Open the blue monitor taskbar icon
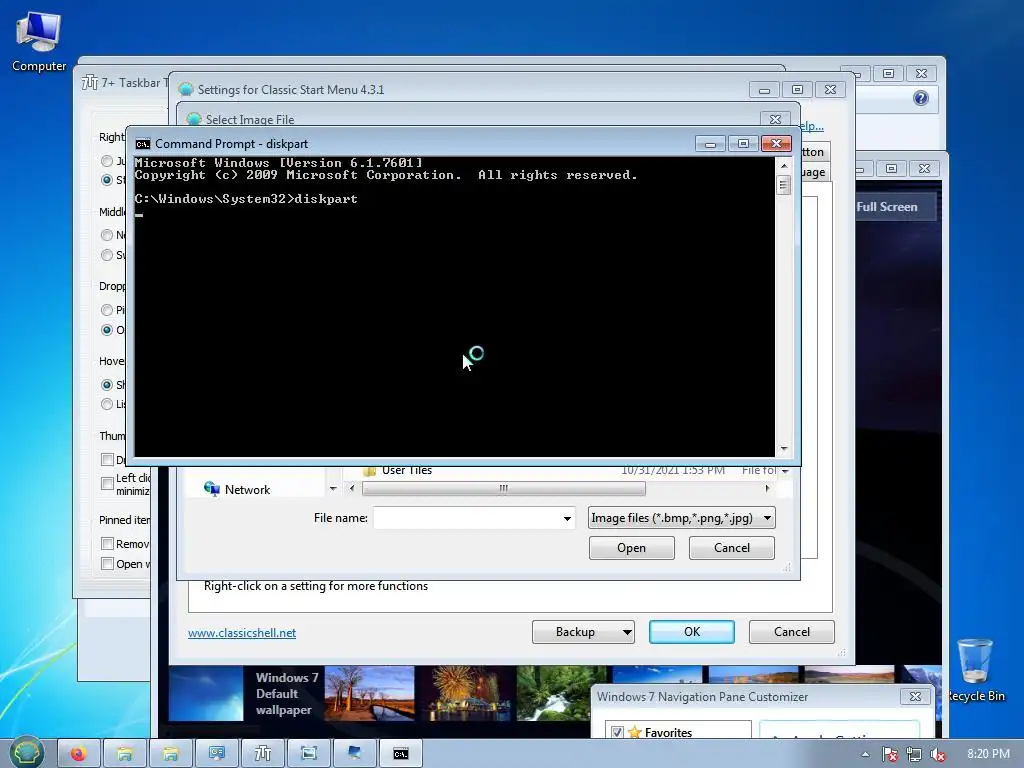This screenshot has width=1024, height=768. click(x=355, y=754)
